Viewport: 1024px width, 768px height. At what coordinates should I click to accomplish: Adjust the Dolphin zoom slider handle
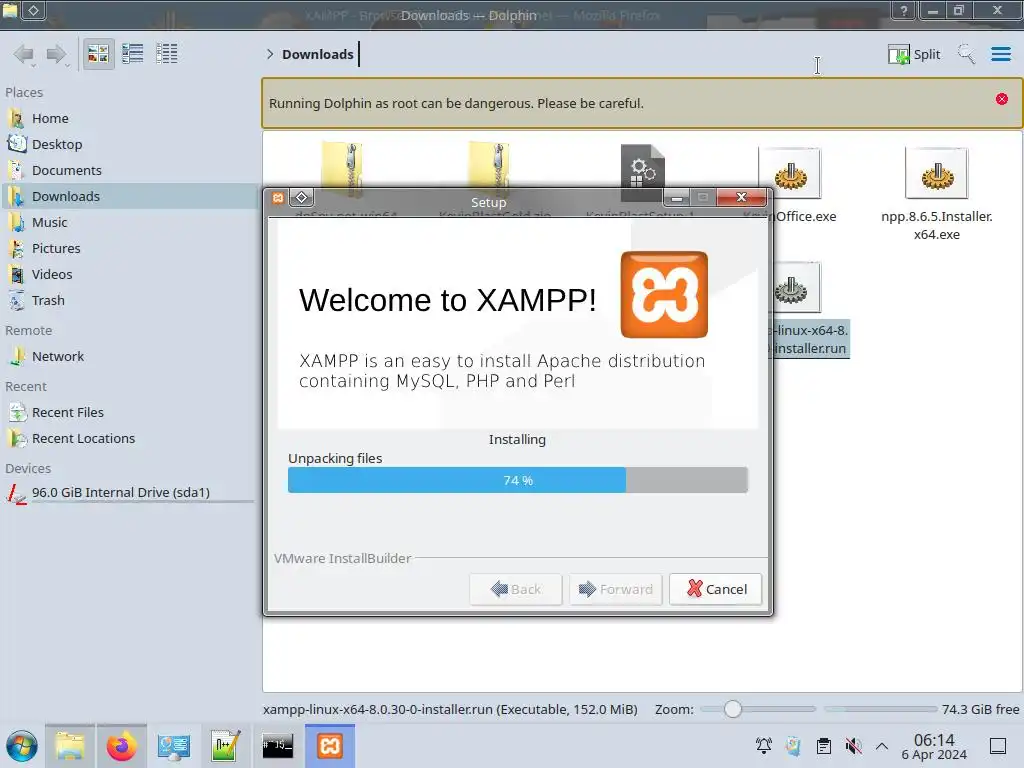point(733,709)
